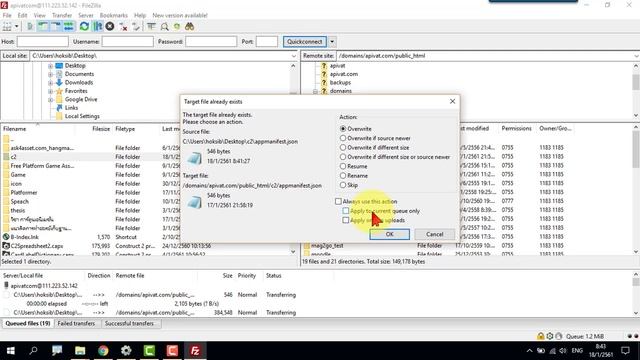Toggle remote directory tree display icon
This screenshot has height=360, width=640.
coord(56,27)
